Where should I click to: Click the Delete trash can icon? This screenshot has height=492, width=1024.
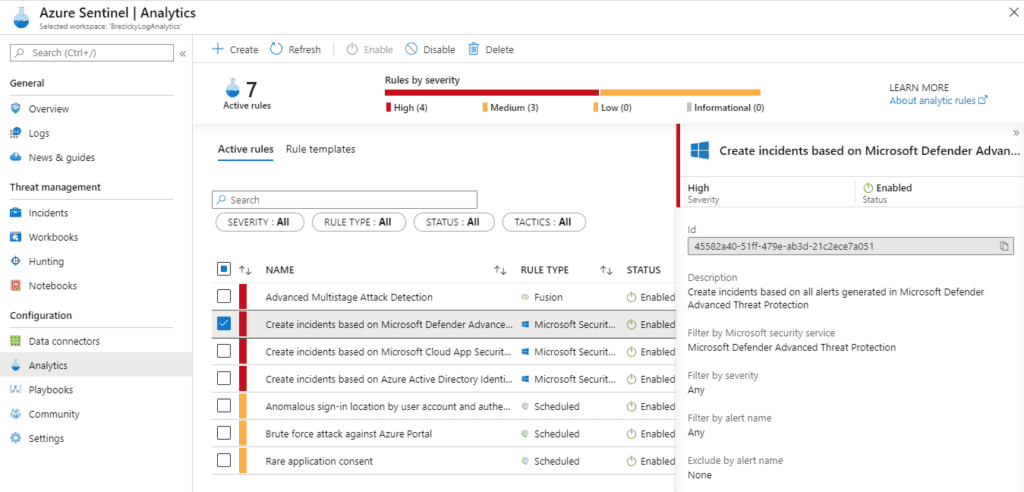coord(473,49)
